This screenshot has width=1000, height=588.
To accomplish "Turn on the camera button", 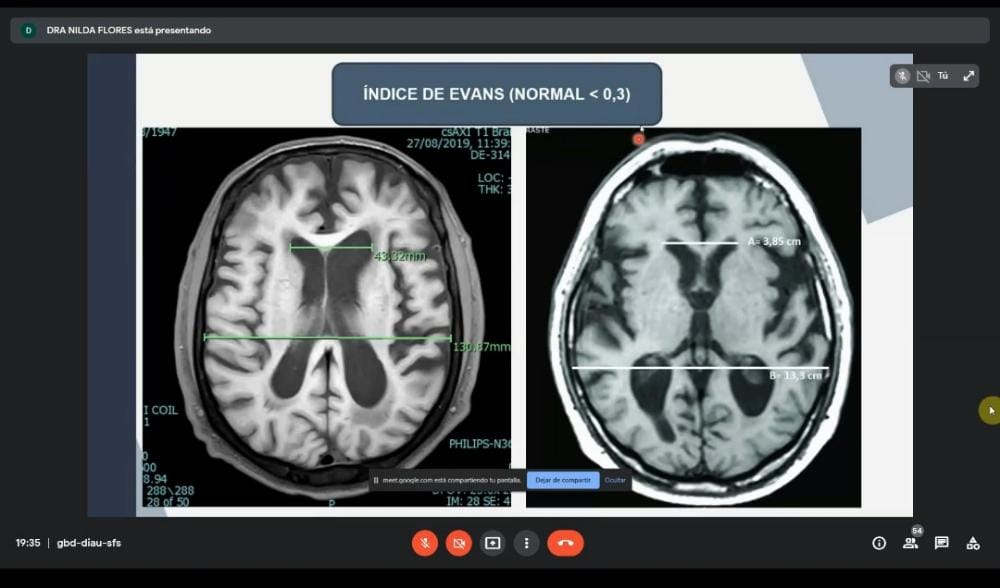I will click(x=459, y=543).
